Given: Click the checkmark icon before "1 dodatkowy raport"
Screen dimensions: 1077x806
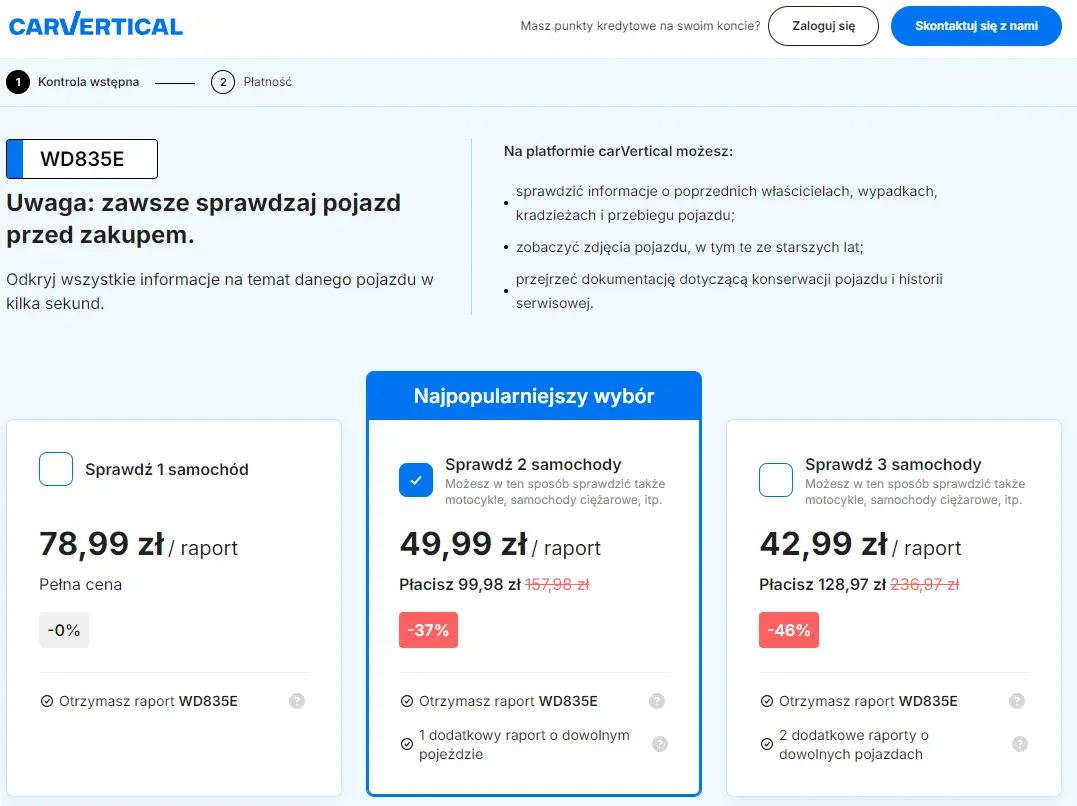Looking at the screenshot, I should tap(406, 744).
